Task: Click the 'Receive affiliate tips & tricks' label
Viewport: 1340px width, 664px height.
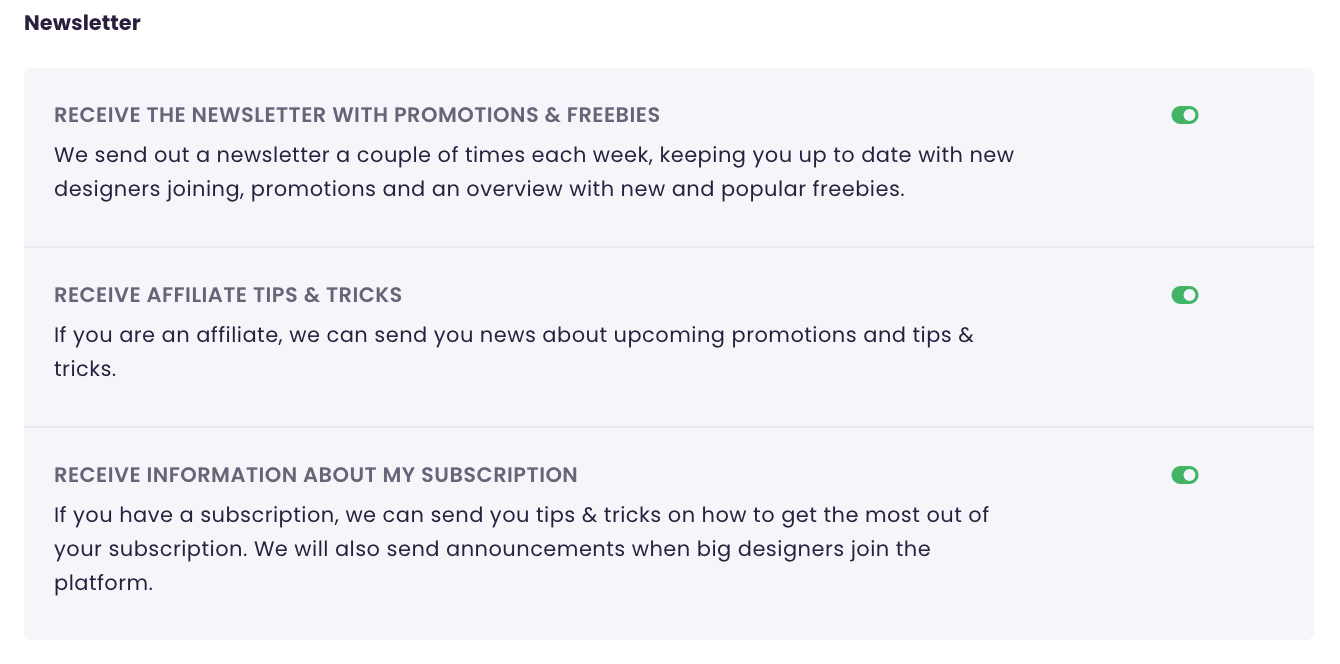Action: [228, 295]
